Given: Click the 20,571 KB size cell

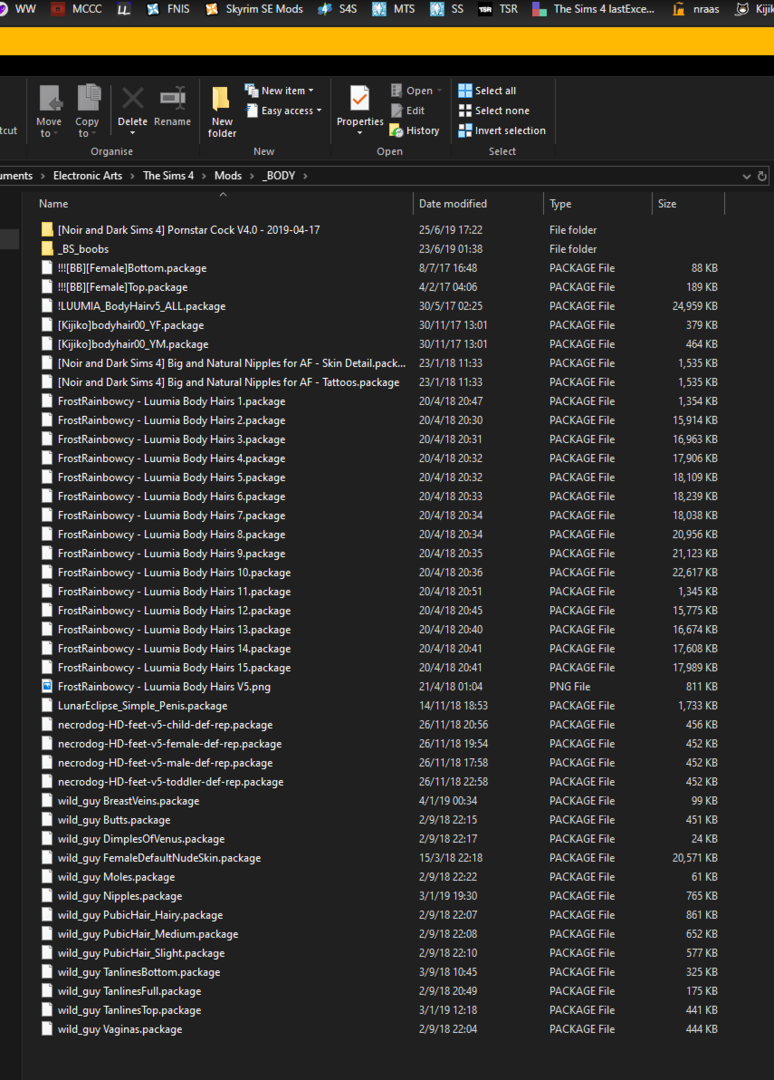Looking at the screenshot, I should [x=695, y=858].
